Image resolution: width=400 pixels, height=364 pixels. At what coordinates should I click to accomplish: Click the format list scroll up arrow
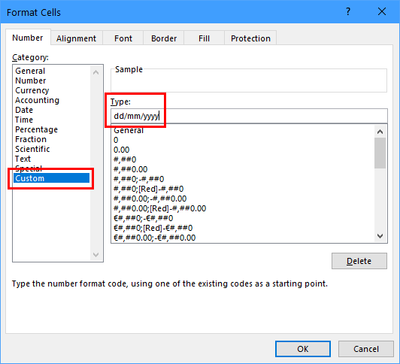pos(380,132)
